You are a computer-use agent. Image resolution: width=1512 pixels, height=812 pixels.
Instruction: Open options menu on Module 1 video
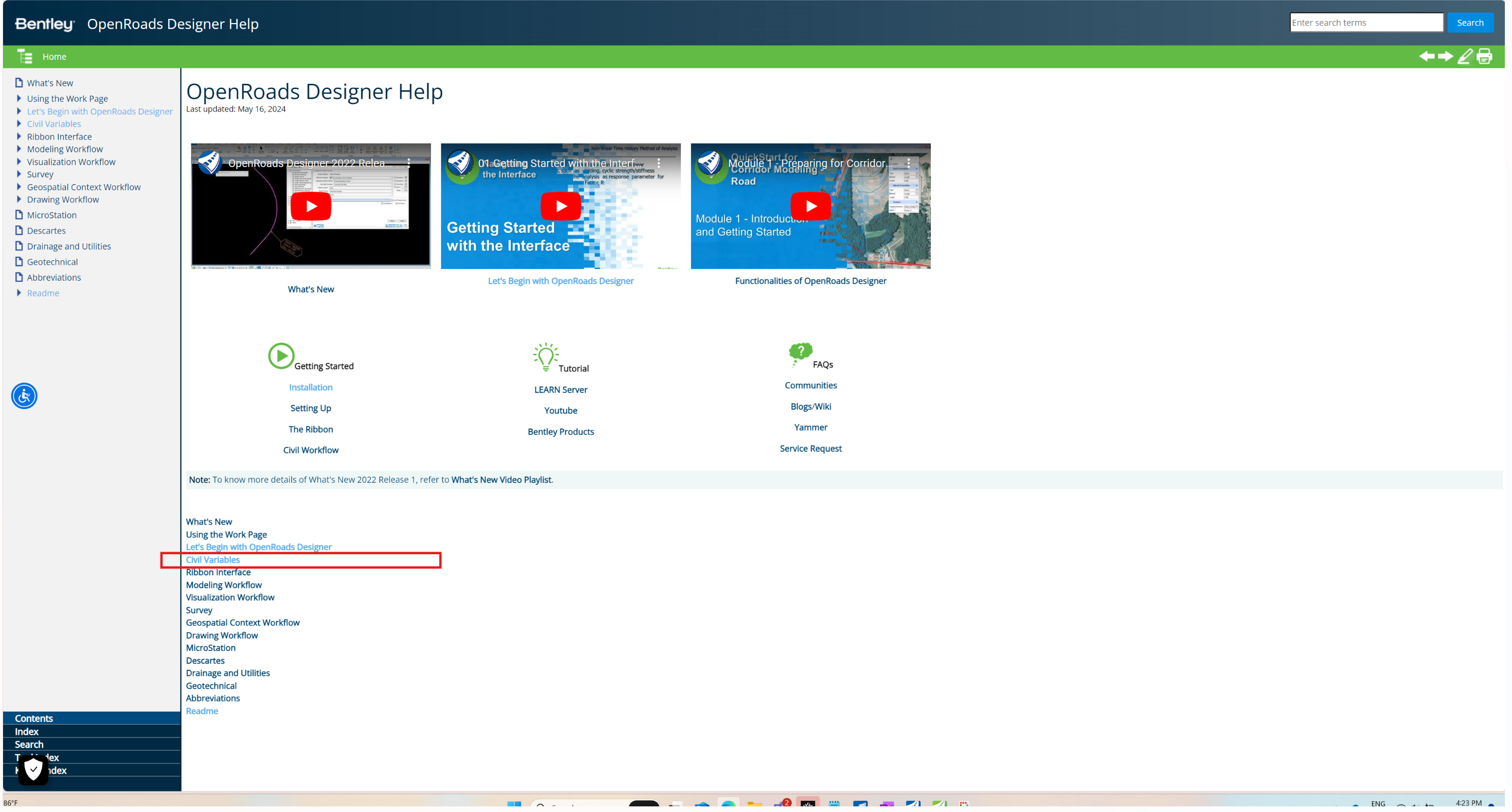click(909, 163)
